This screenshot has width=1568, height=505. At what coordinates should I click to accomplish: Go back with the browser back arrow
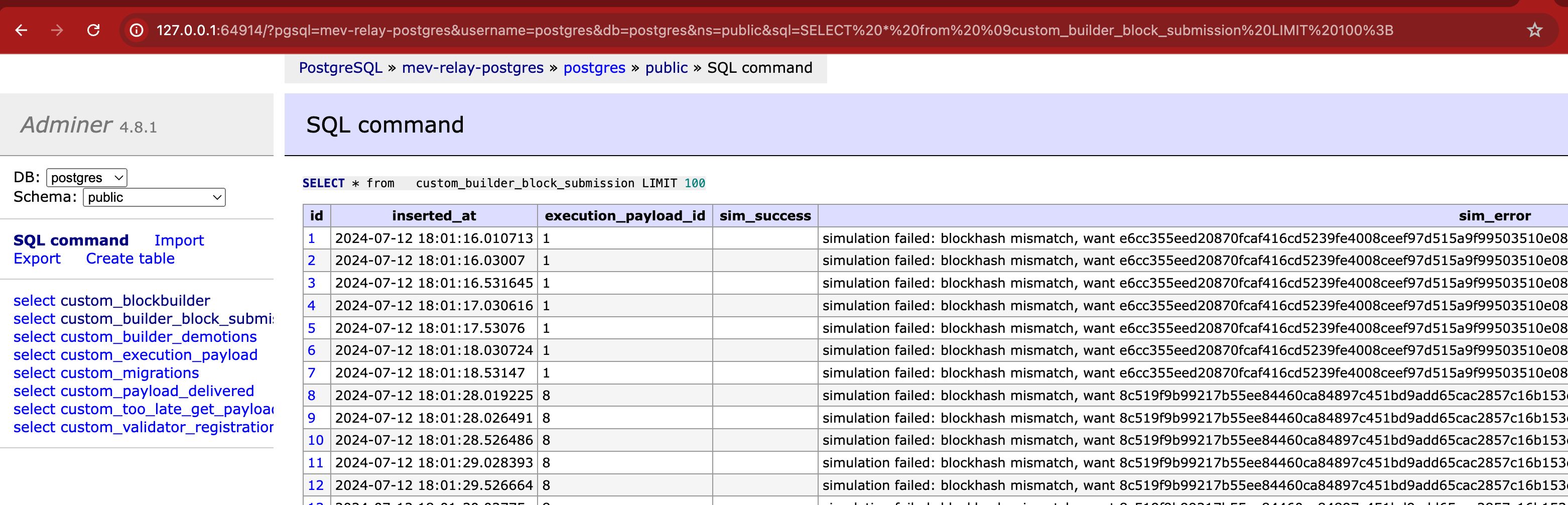pyautogui.click(x=21, y=30)
